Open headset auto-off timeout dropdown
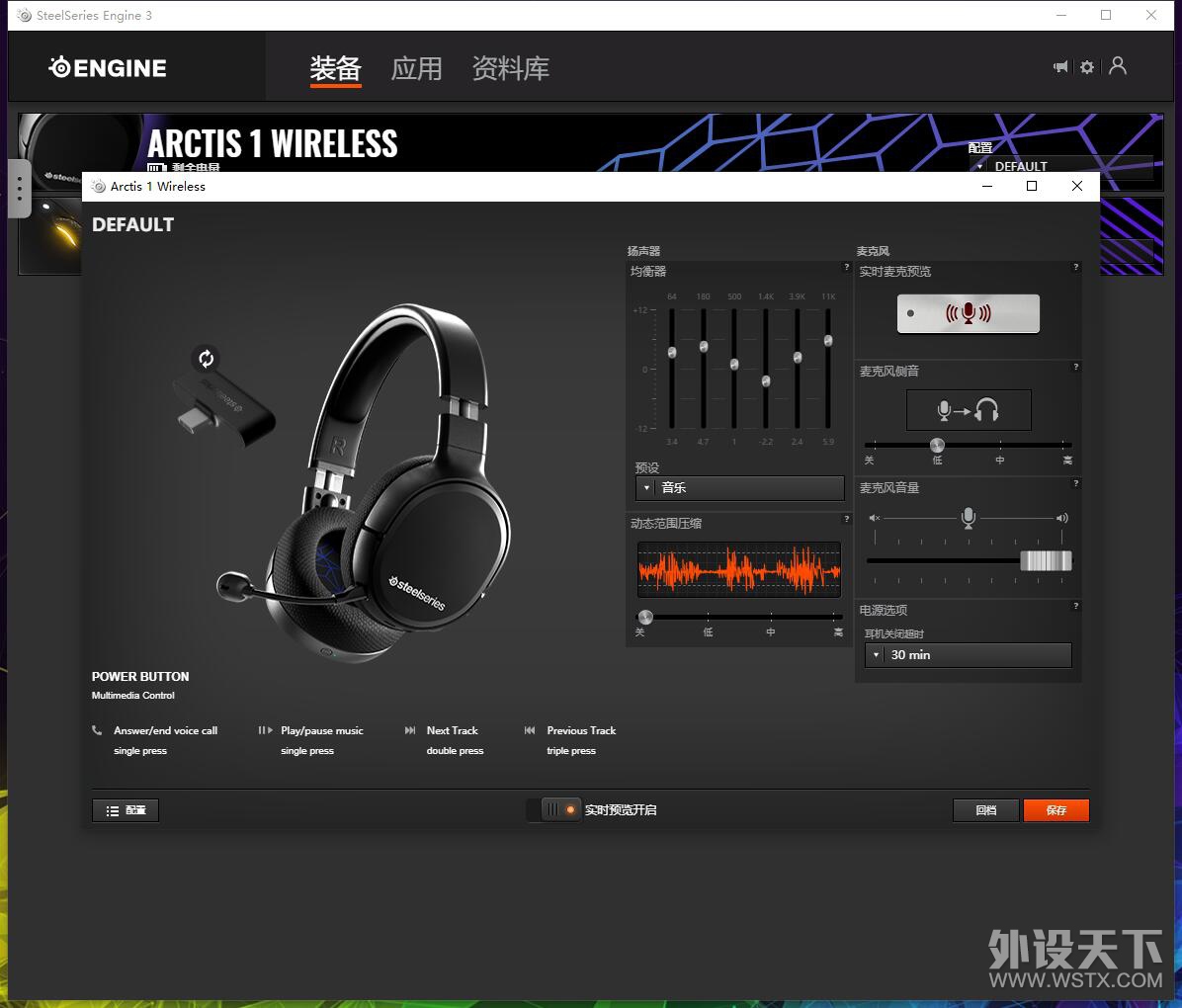This screenshot has height=1008, width=1182. click(968, 655)
